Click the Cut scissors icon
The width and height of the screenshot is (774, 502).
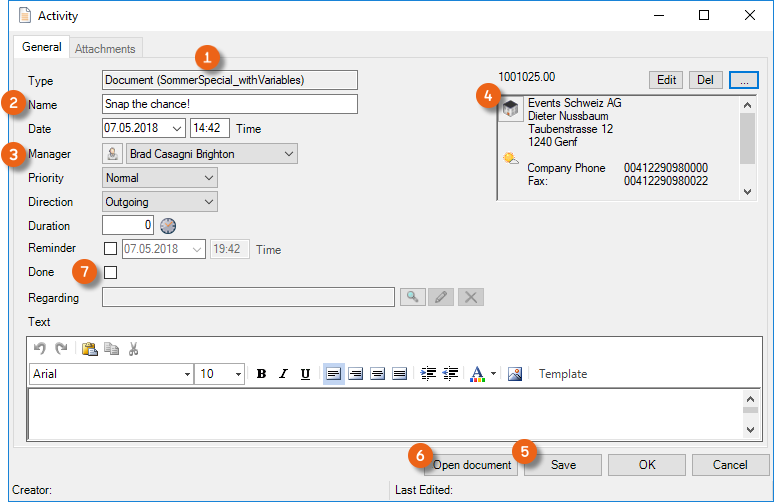pyautogui.click(x=133, y=349)
